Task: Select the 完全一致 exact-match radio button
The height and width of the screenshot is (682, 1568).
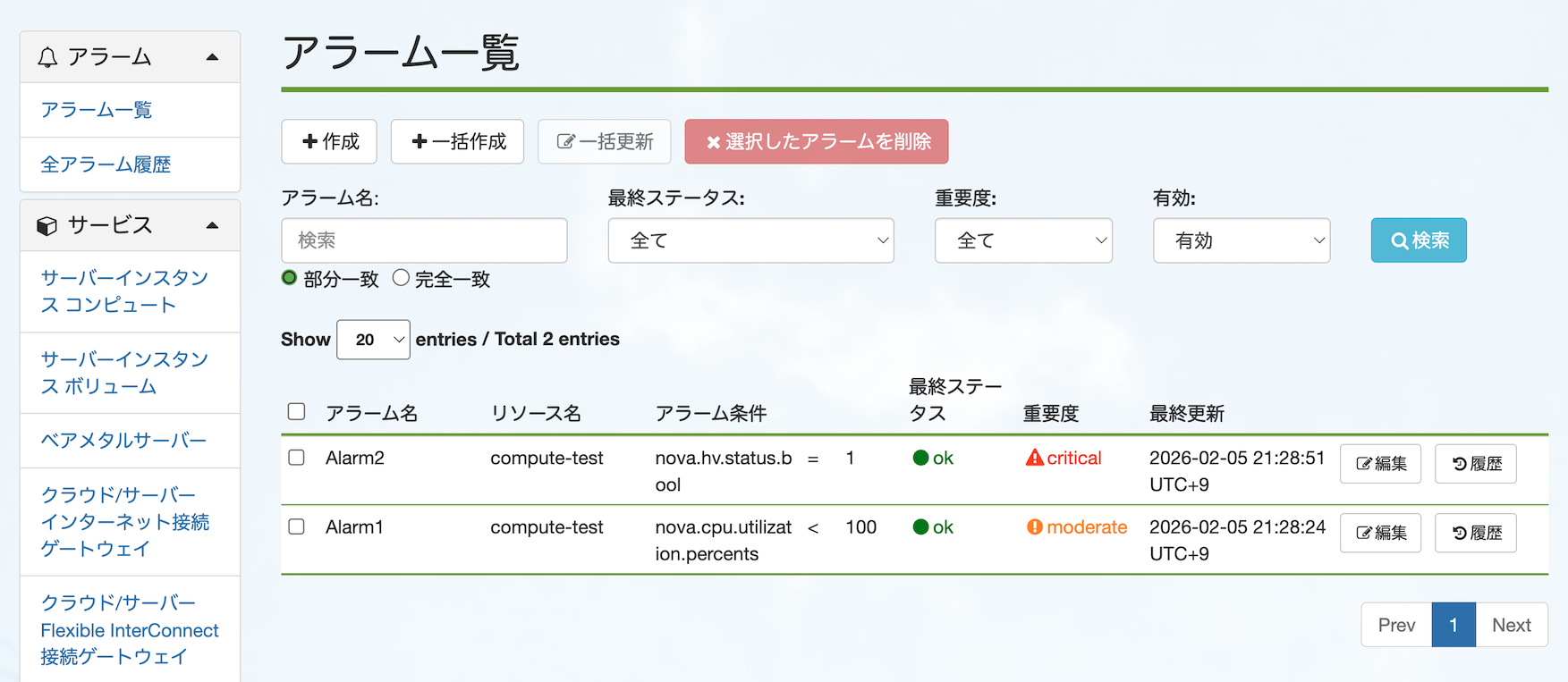Action: [401, 278]
